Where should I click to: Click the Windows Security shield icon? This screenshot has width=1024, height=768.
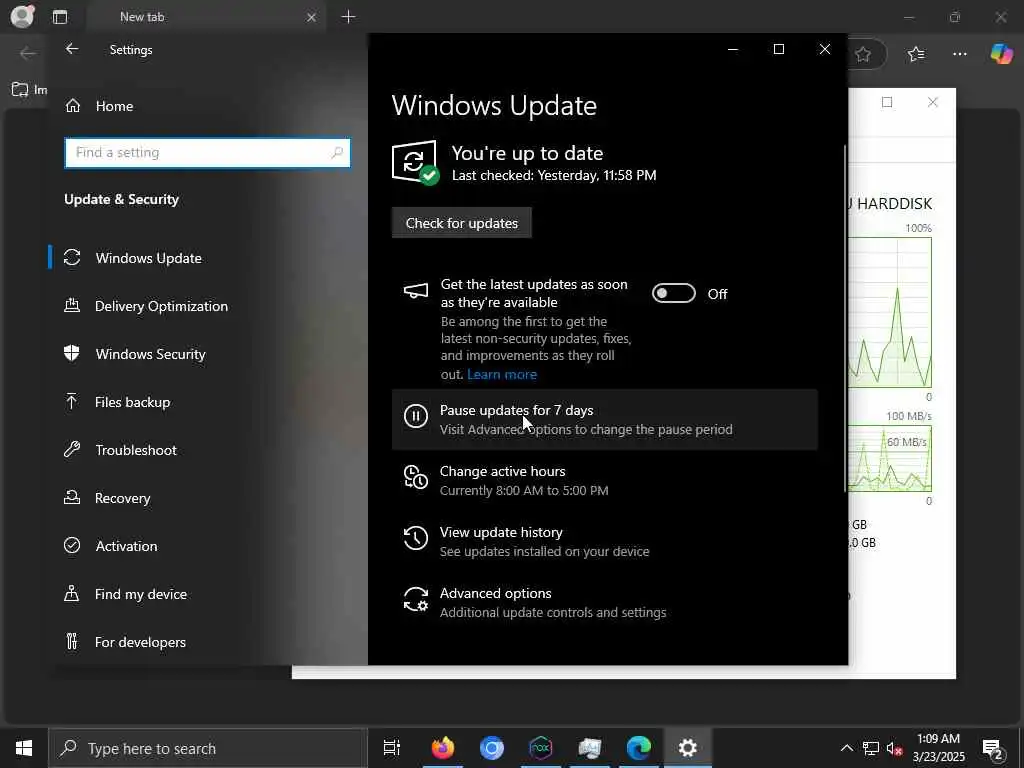[x=72, y=353]
